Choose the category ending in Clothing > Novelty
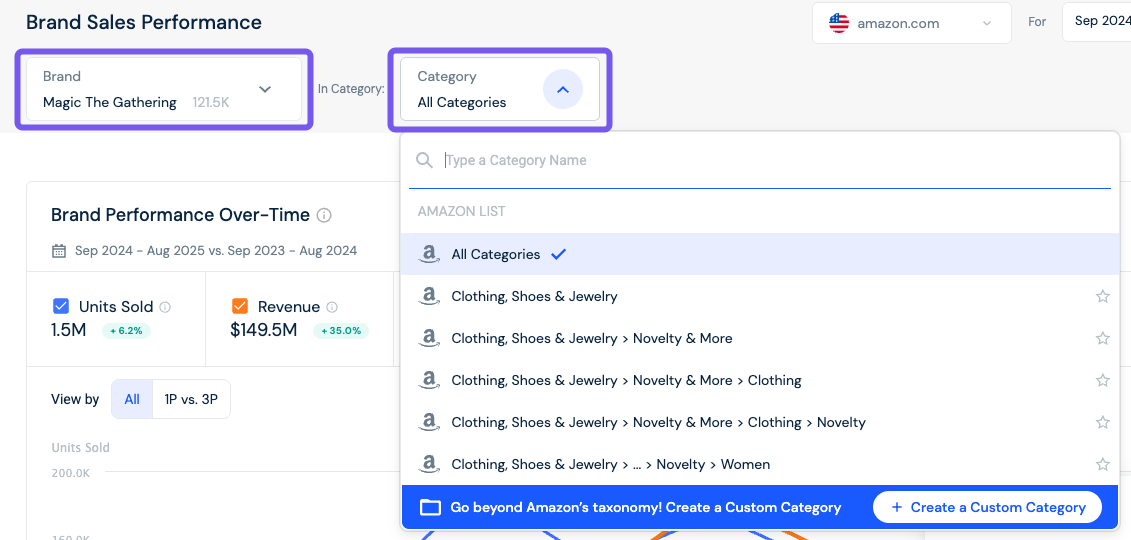This screenshot has width=1131, height=540. [x=760, y=422]
